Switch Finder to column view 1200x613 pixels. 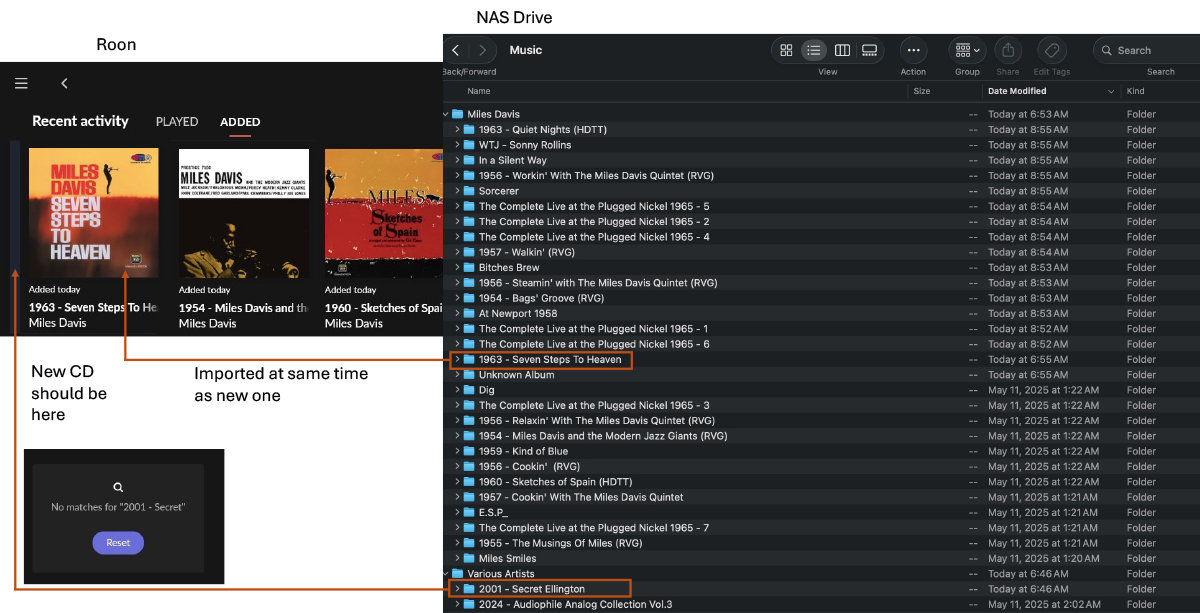pyautogui.click(x=842, y=50)
